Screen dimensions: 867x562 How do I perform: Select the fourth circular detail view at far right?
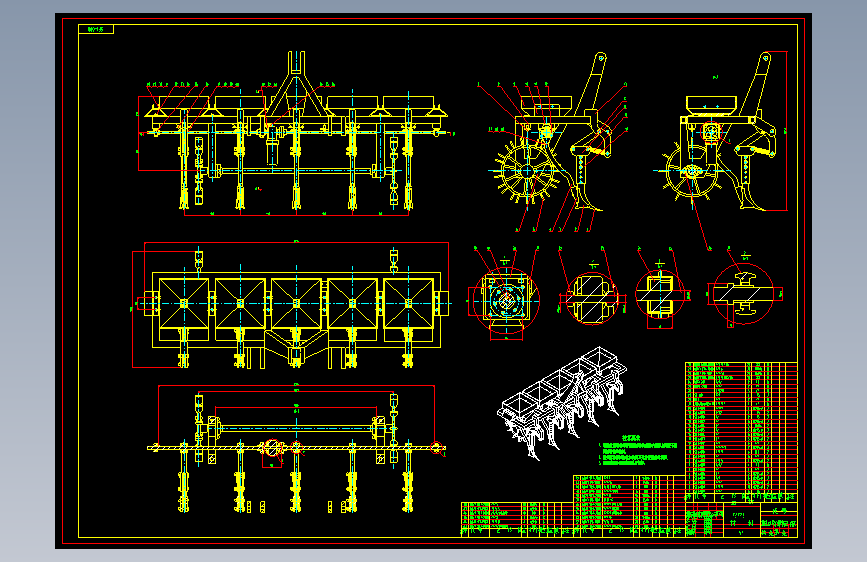pyautogui.click(x=744, y=294)
